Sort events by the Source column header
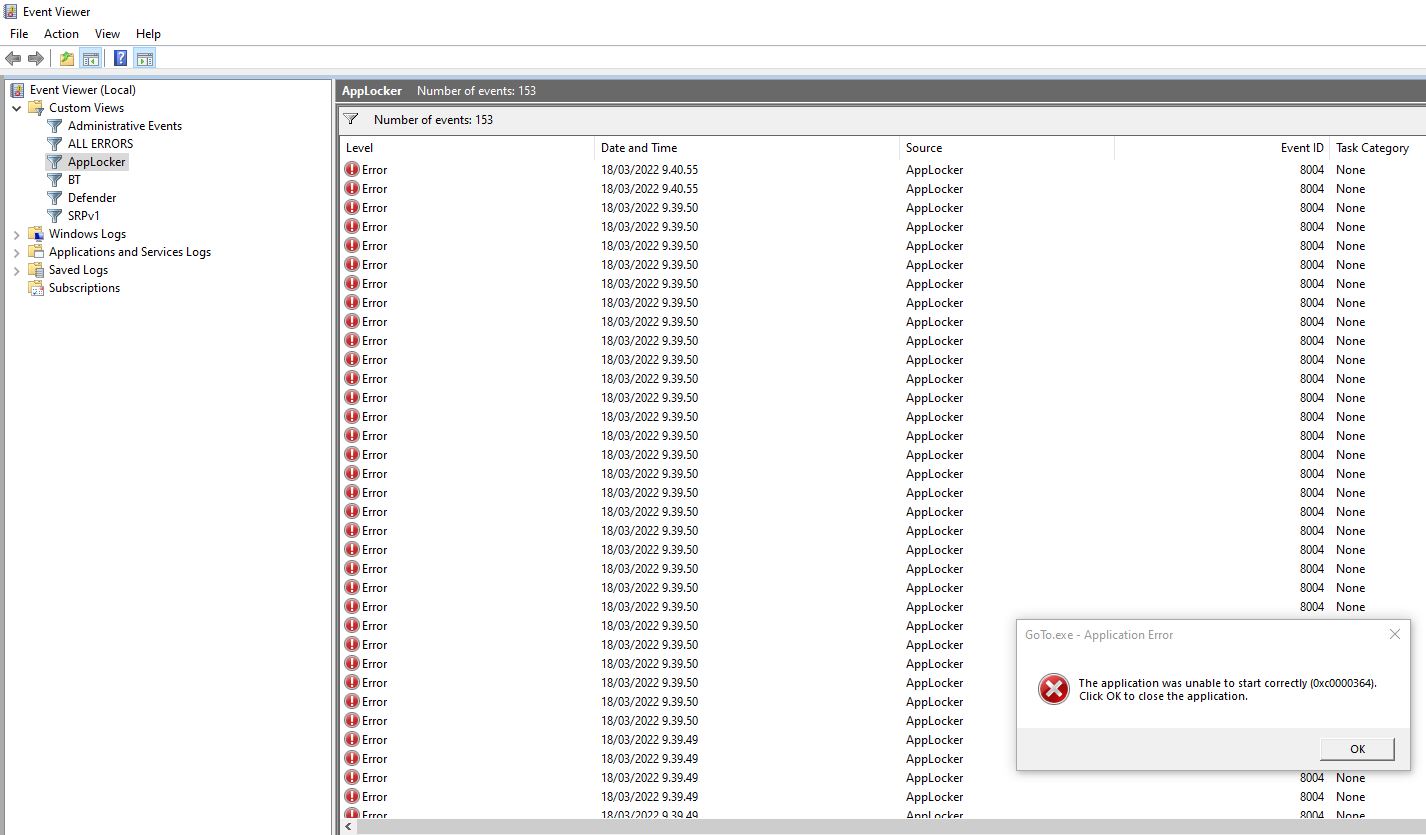1426x835 pixels. (1007, 148)
